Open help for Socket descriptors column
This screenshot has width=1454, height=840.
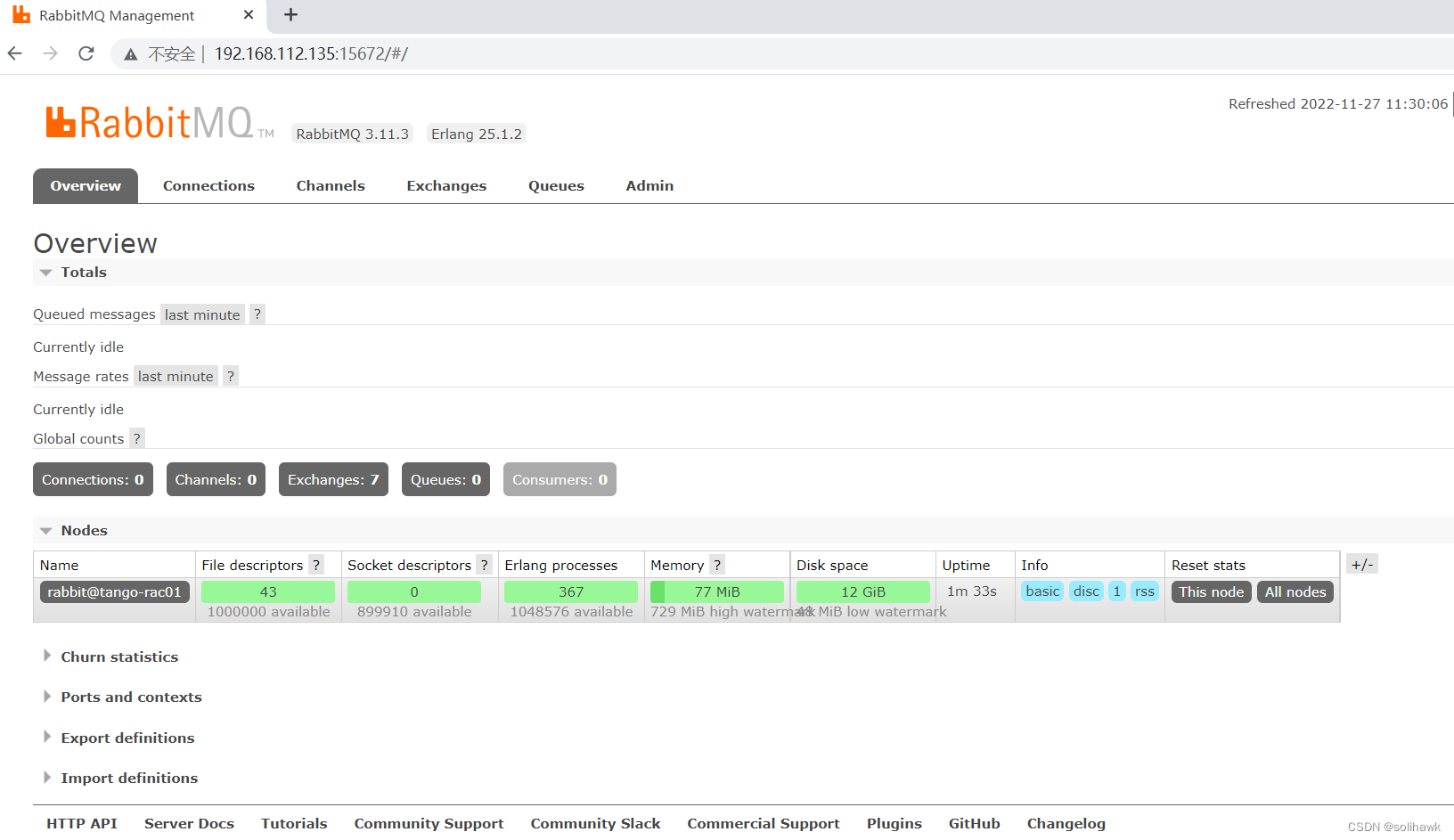tap(484, 565)
